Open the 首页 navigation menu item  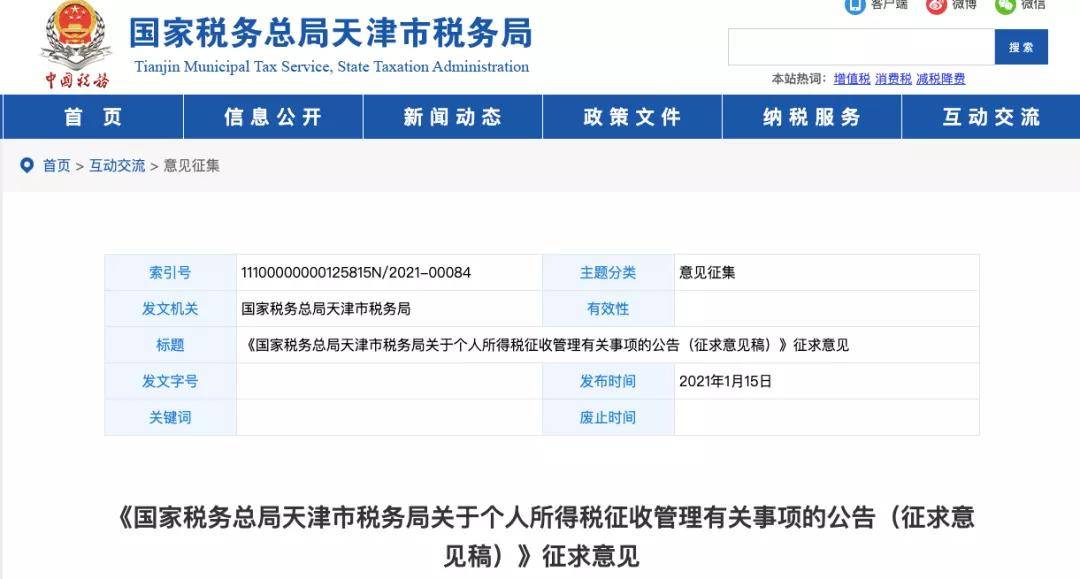[x=93, y=117]
